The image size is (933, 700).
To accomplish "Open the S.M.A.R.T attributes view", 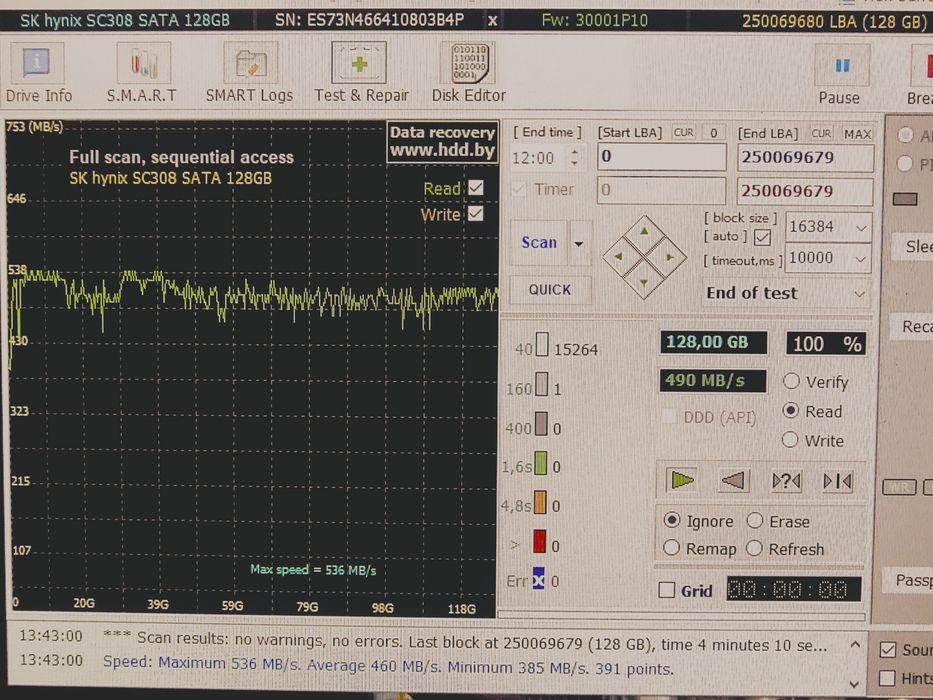I will tap(142, 73).
